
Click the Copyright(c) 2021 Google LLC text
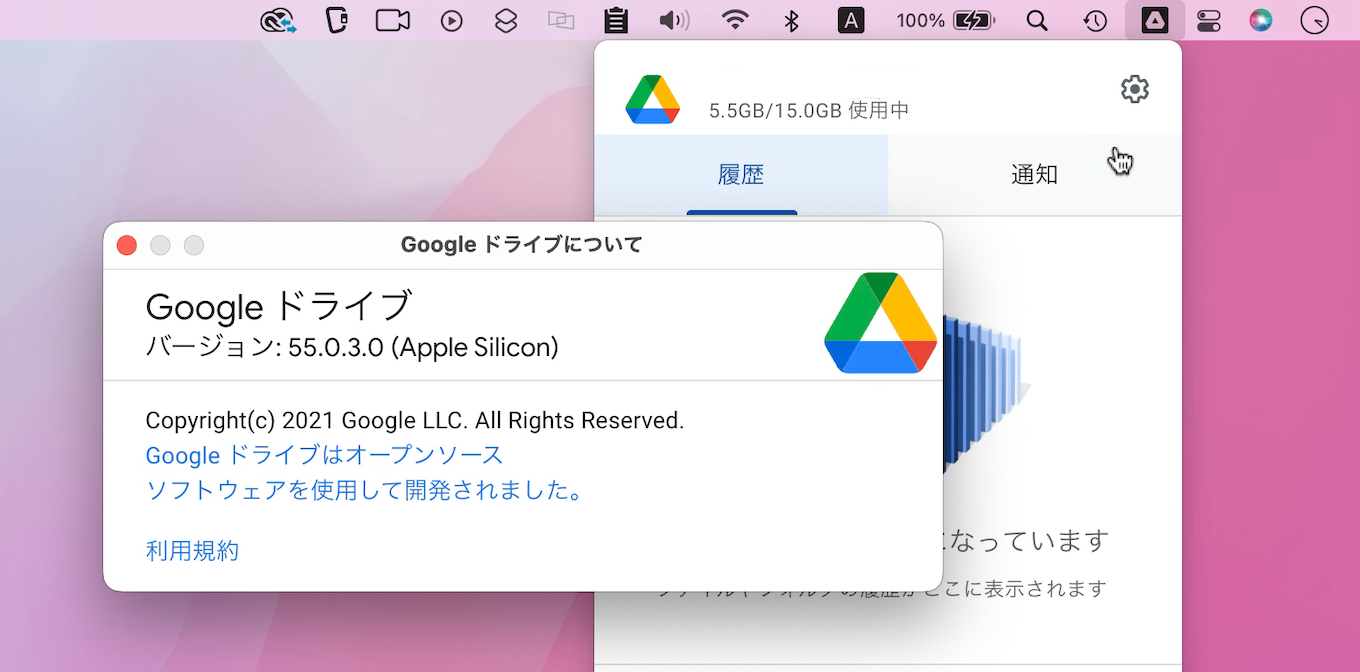tap(415, 420)
